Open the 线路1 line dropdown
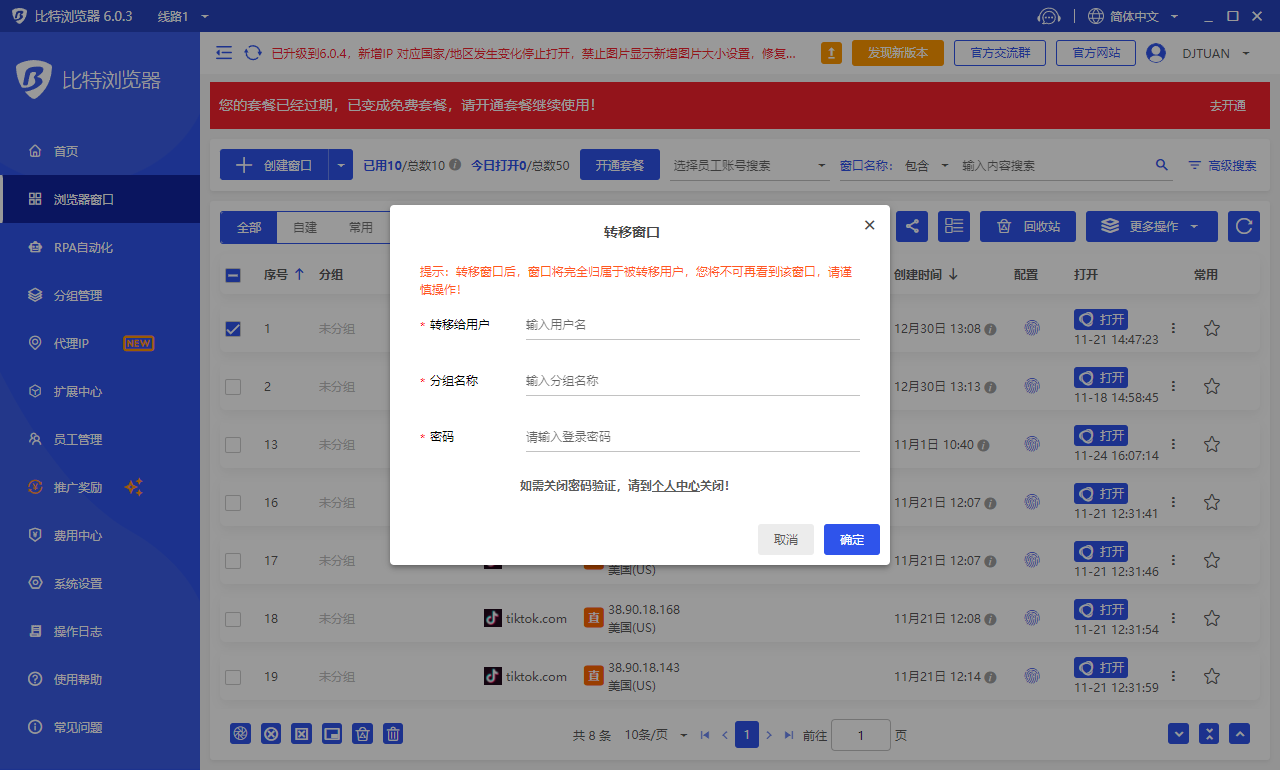Screen dimensions: 1280x770 coord(183,16)
